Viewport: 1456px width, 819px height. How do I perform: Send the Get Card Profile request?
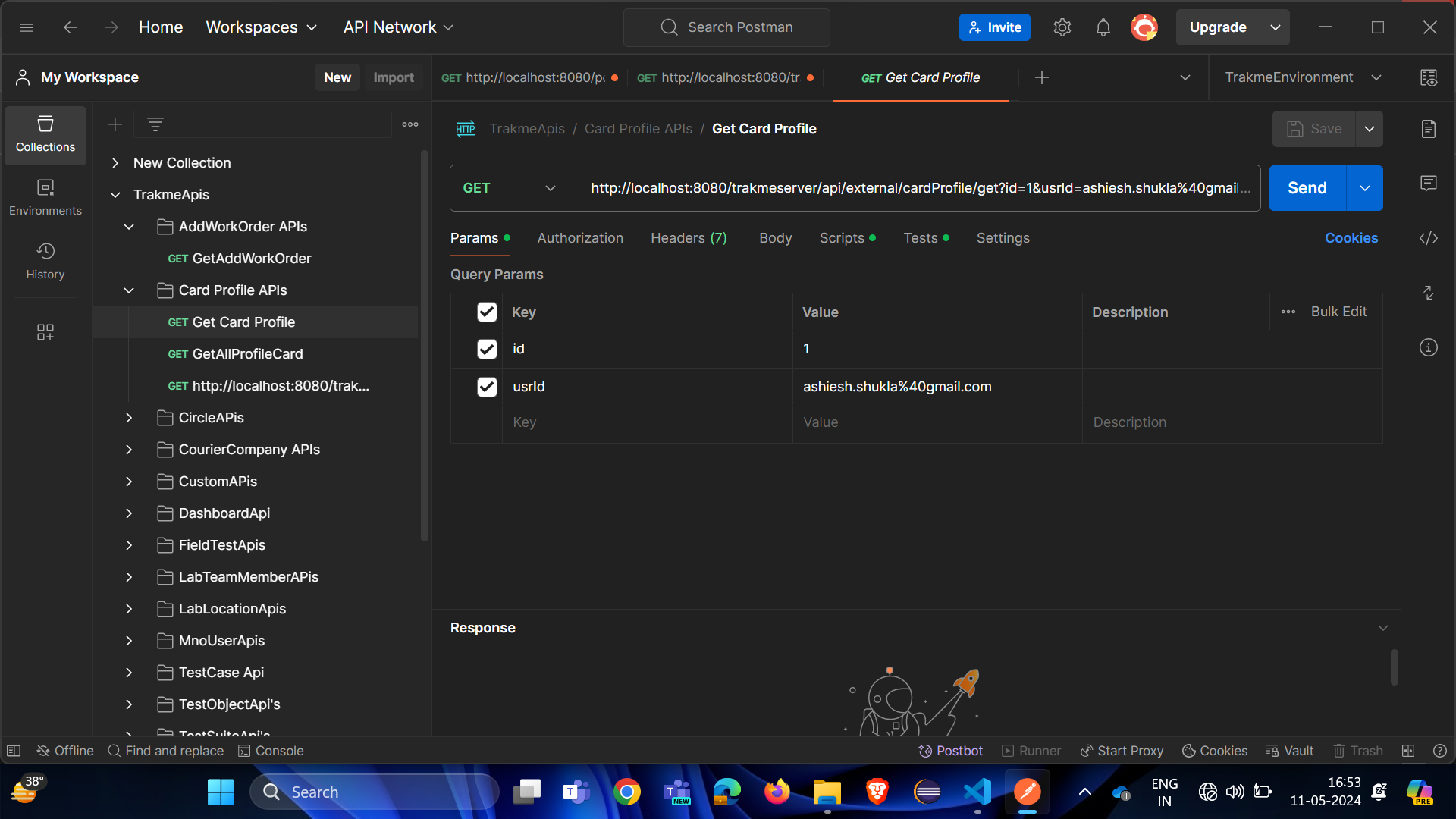[x=1307, y=188]
